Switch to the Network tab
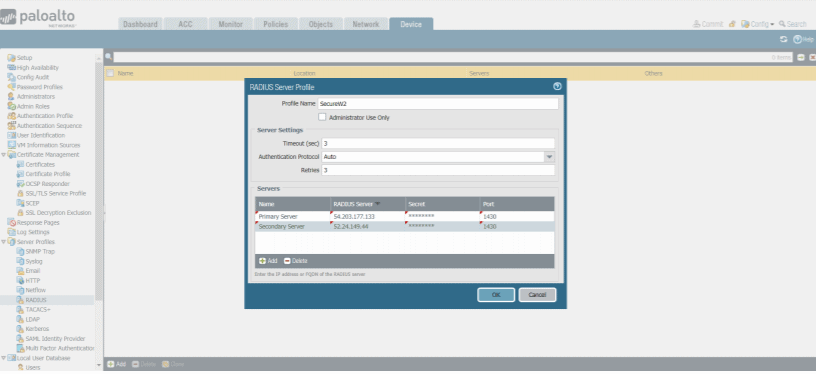 [366, 24]
